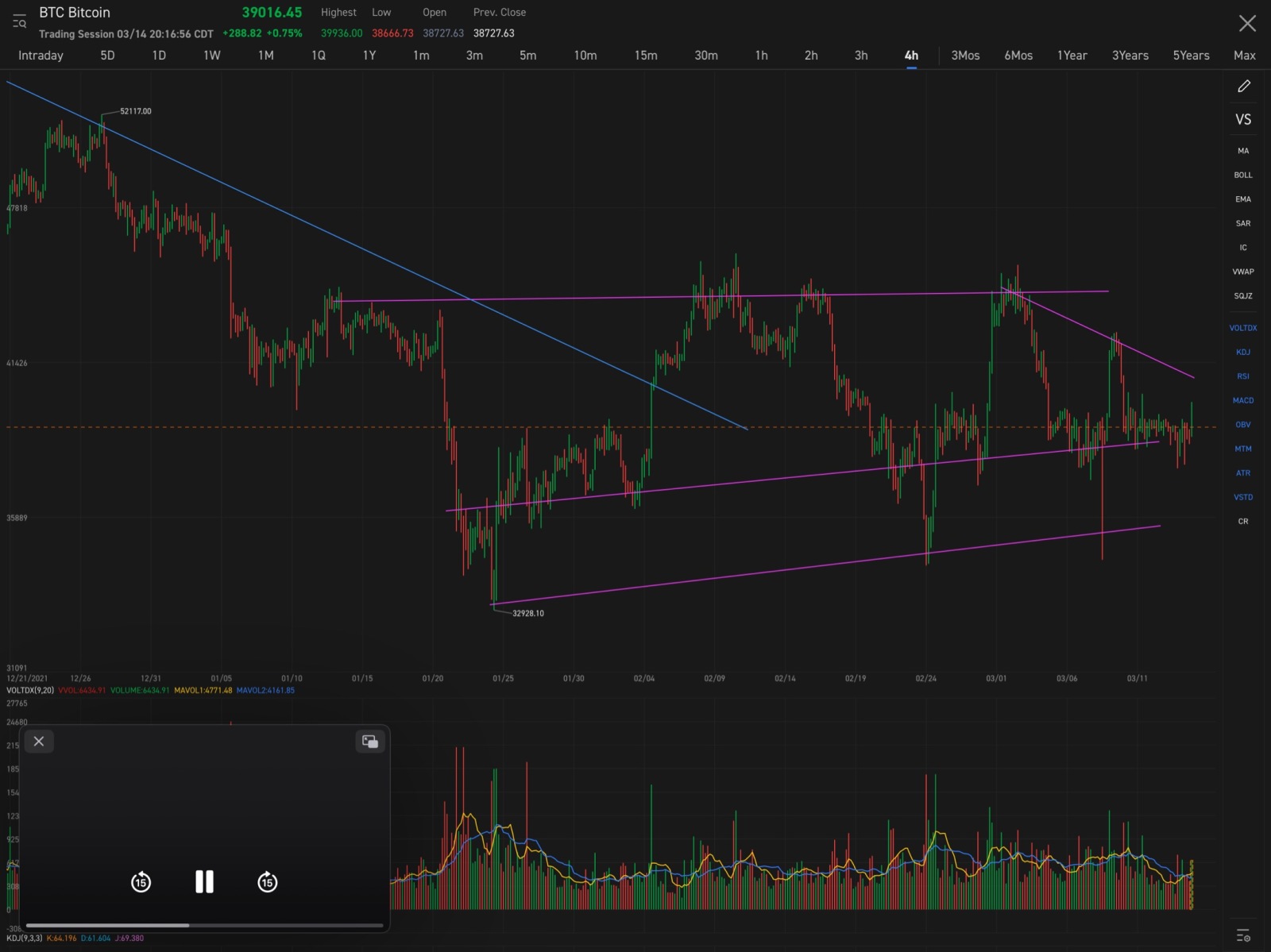Screen dimensions: 1271x952
Task: Click the 39016.45 last price
Action: point(272,13)
